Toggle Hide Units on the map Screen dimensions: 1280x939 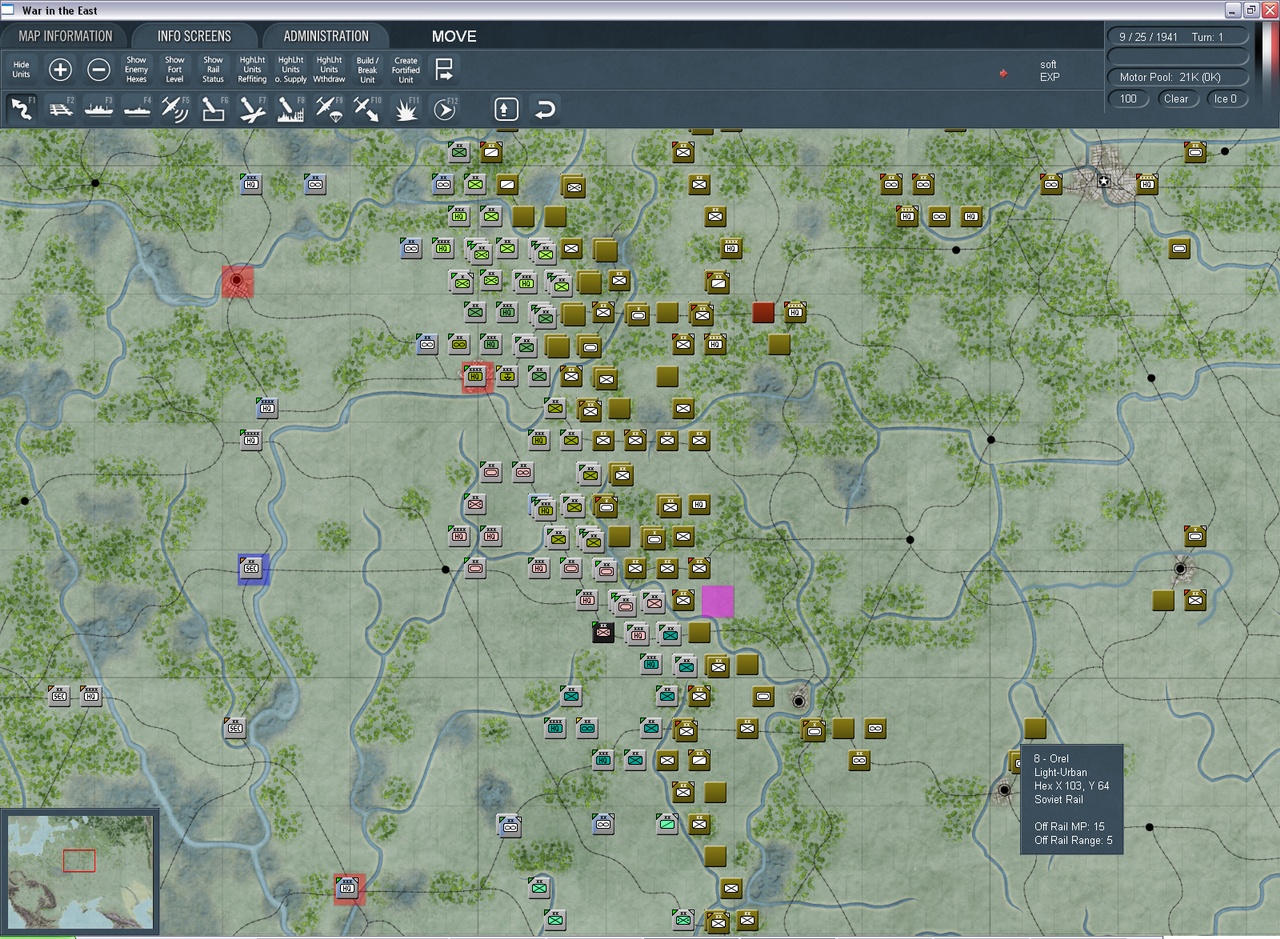21,70
